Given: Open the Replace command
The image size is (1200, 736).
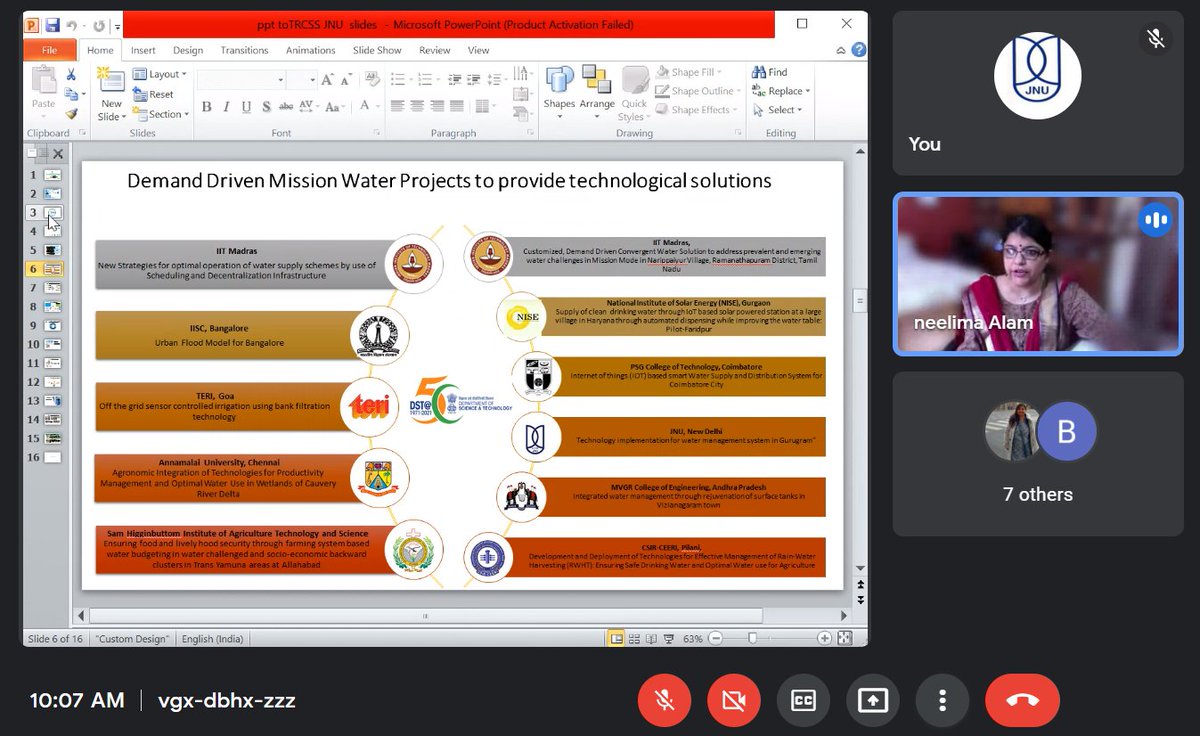Looking at the screenshot, I should 781,91.
